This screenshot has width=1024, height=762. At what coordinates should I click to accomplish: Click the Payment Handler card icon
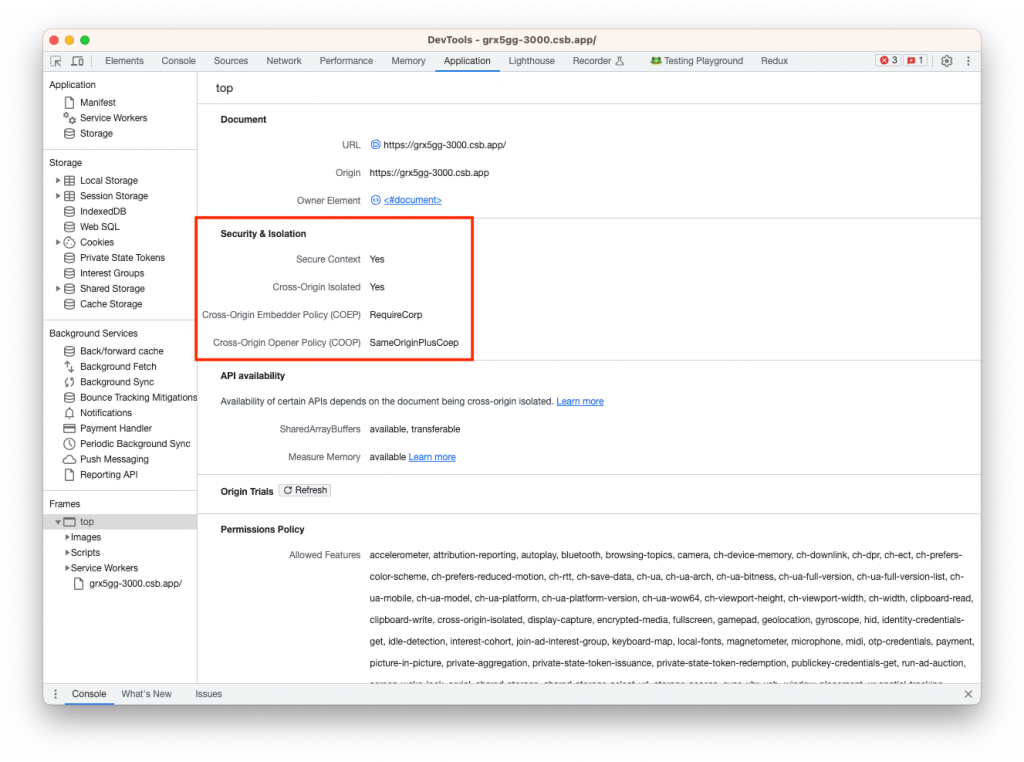click(x=69, y=428)
